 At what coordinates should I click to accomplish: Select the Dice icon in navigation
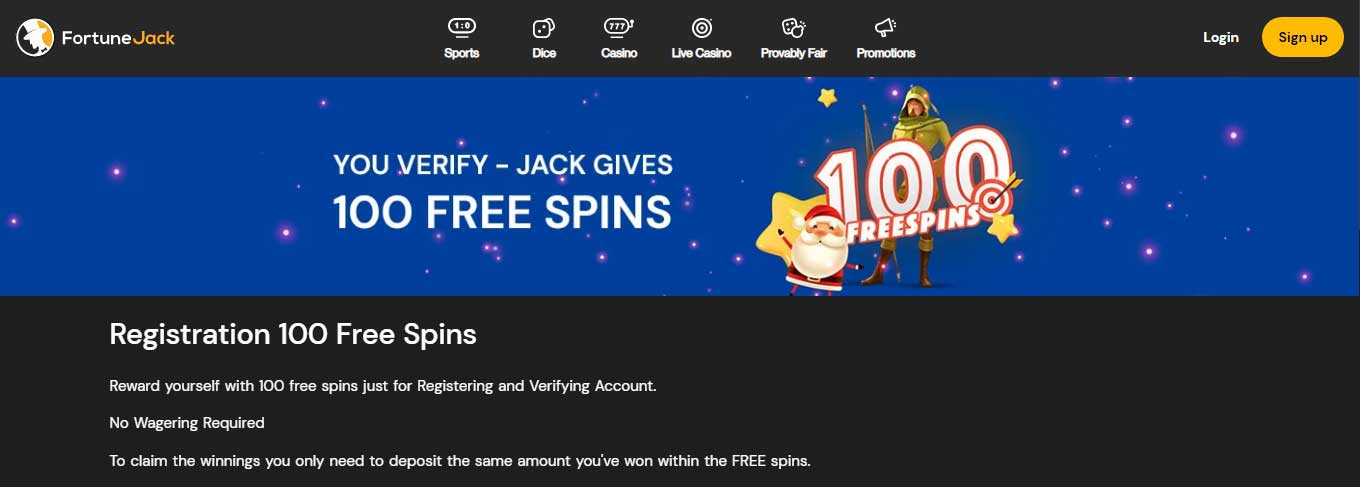543,27
